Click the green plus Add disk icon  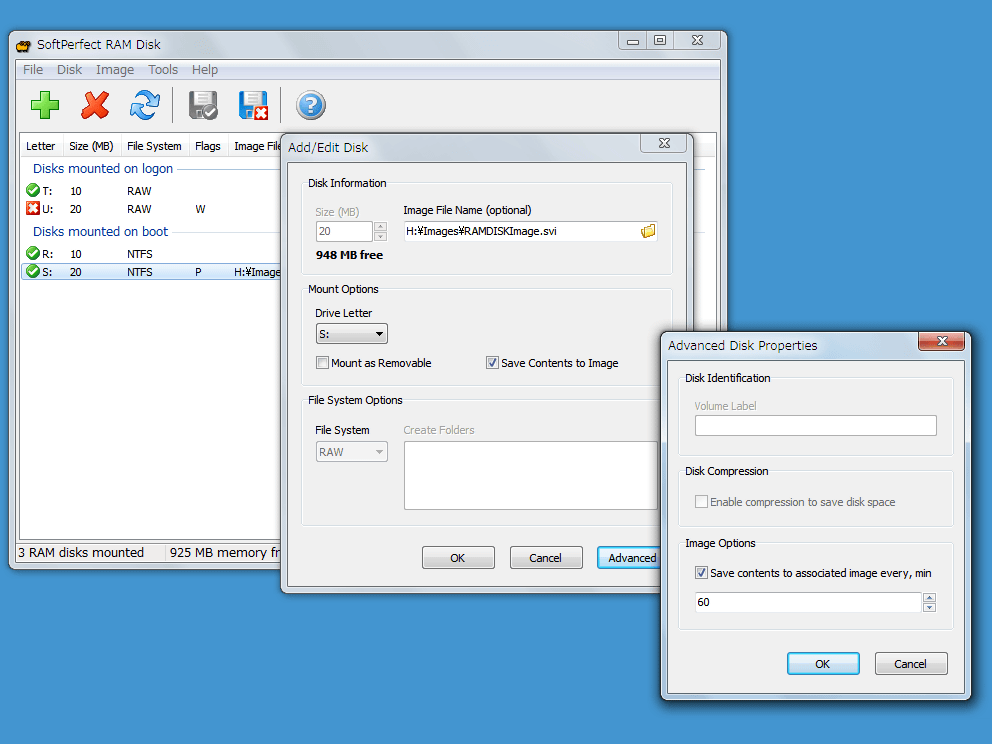click(x=45, y=105)
